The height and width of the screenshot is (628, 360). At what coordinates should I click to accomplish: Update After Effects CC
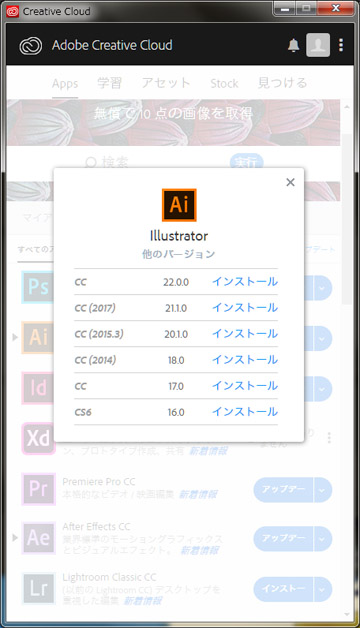coord(284,539)
